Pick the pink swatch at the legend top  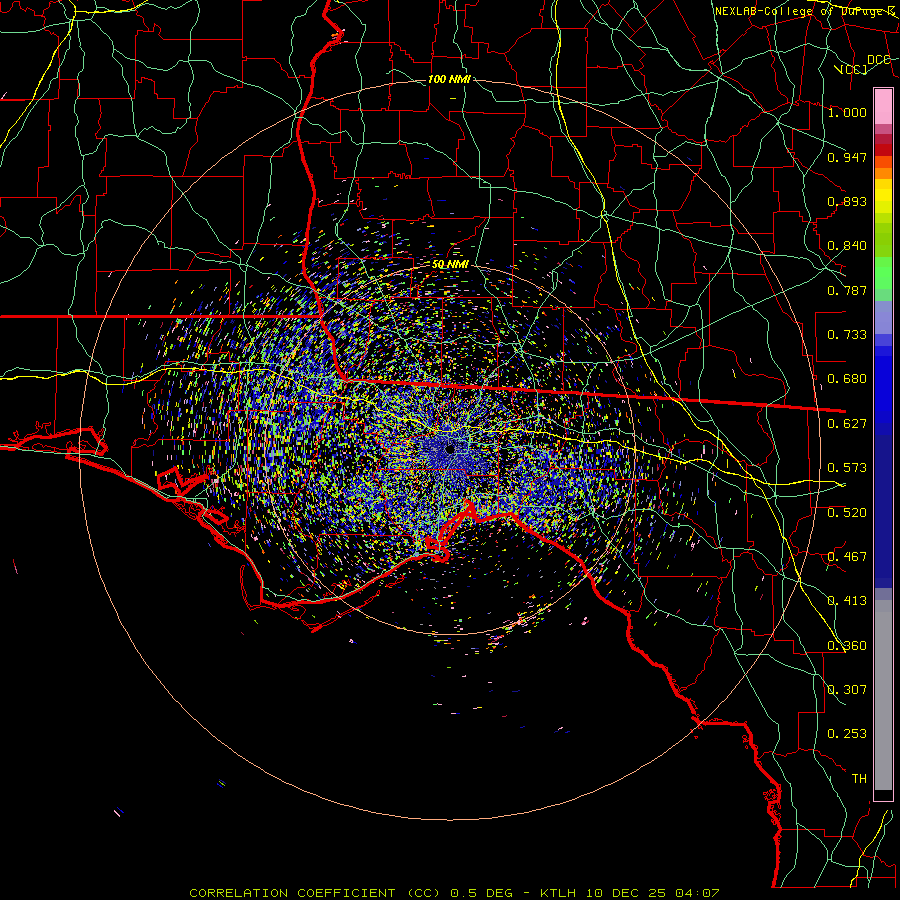(x=883, y=107)
